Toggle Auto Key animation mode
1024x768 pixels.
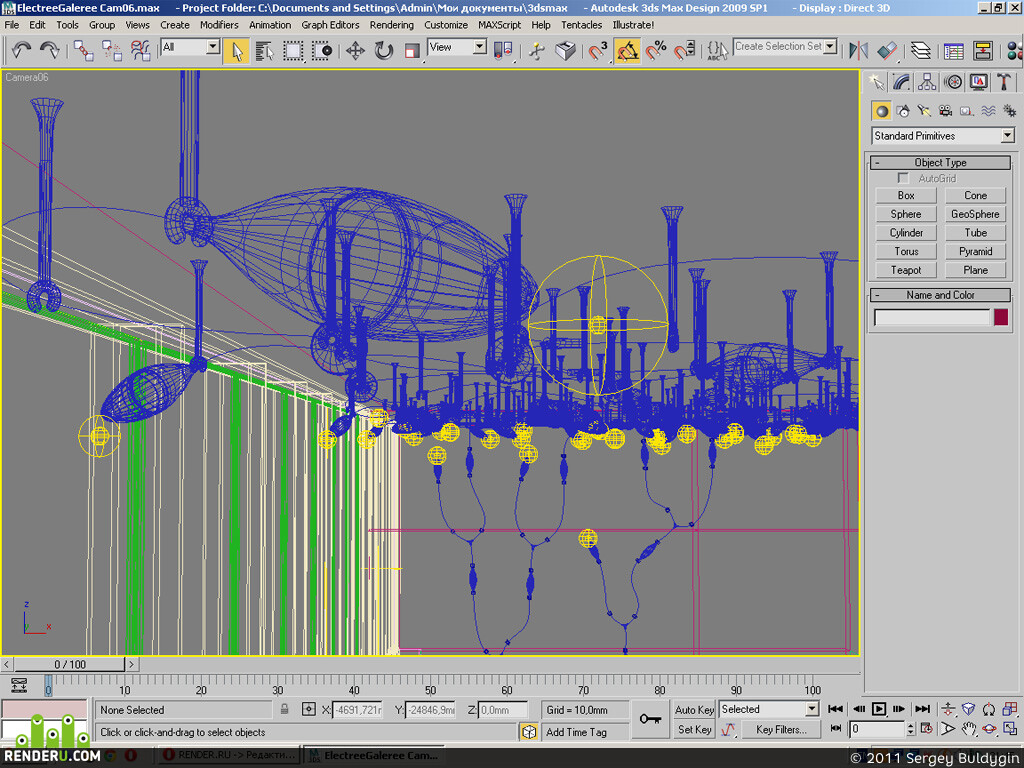694,710
